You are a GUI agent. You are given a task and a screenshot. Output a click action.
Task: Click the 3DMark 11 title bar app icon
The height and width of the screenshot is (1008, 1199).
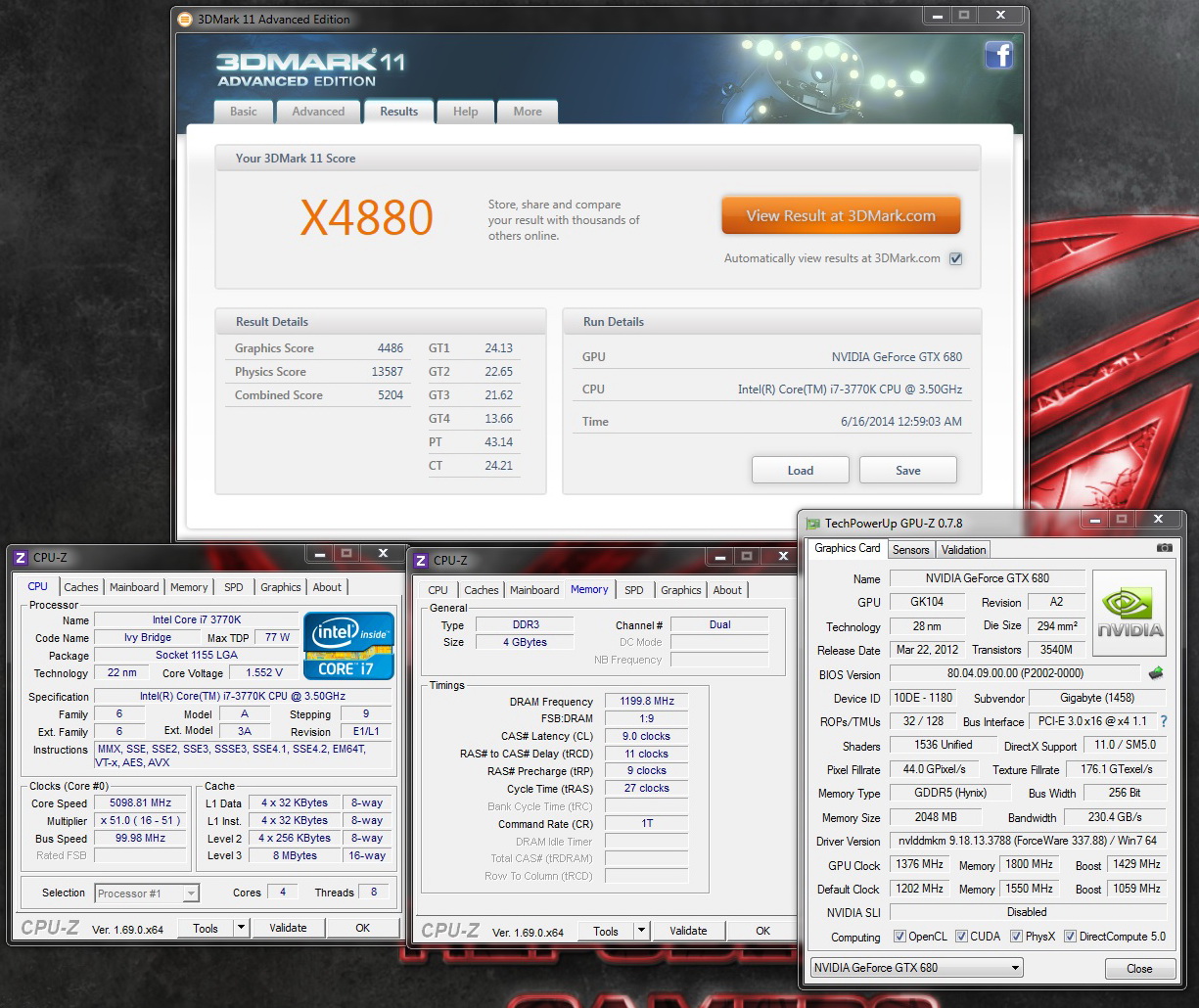coord(185,19)
